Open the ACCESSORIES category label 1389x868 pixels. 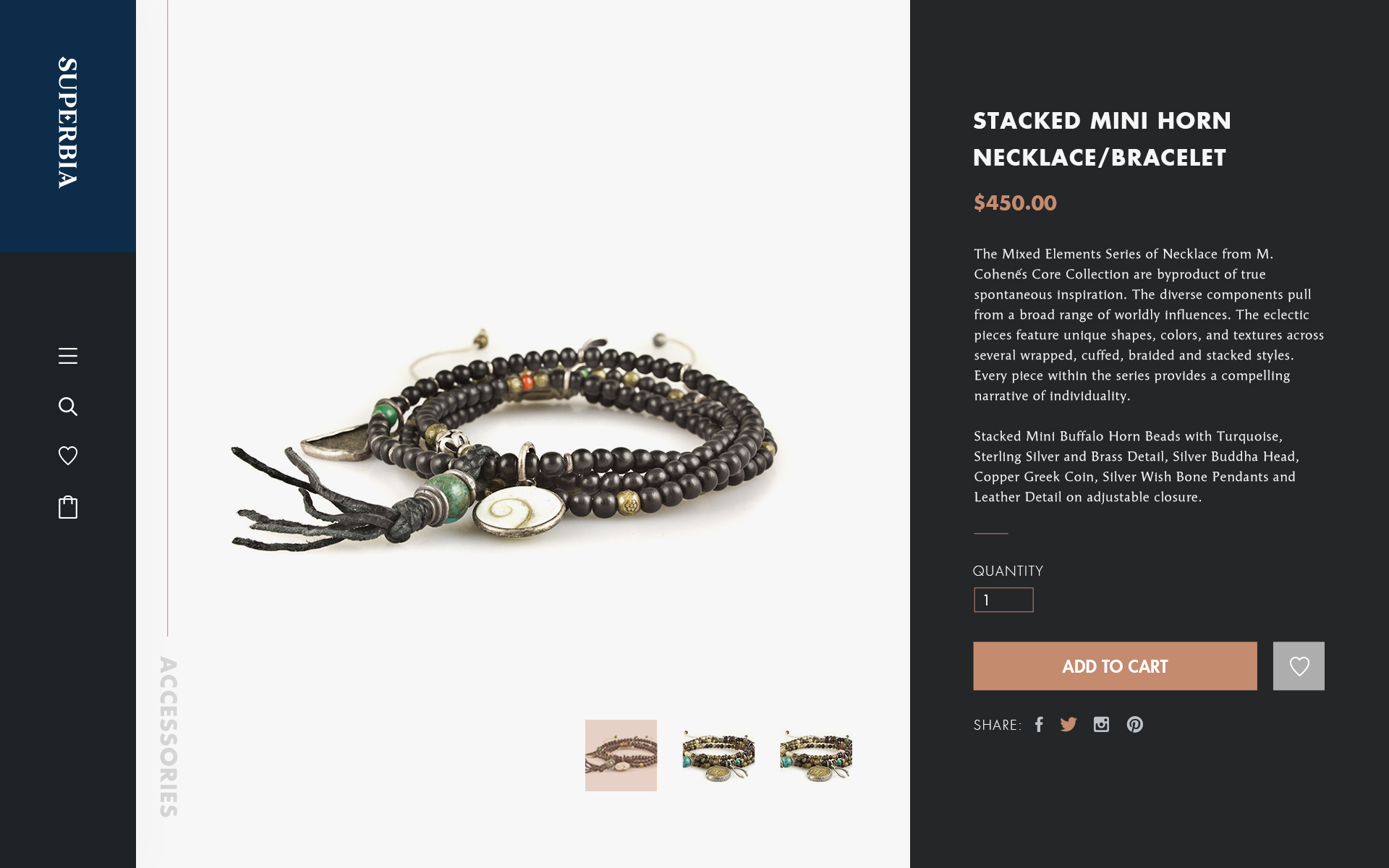[x=169, y=737]
